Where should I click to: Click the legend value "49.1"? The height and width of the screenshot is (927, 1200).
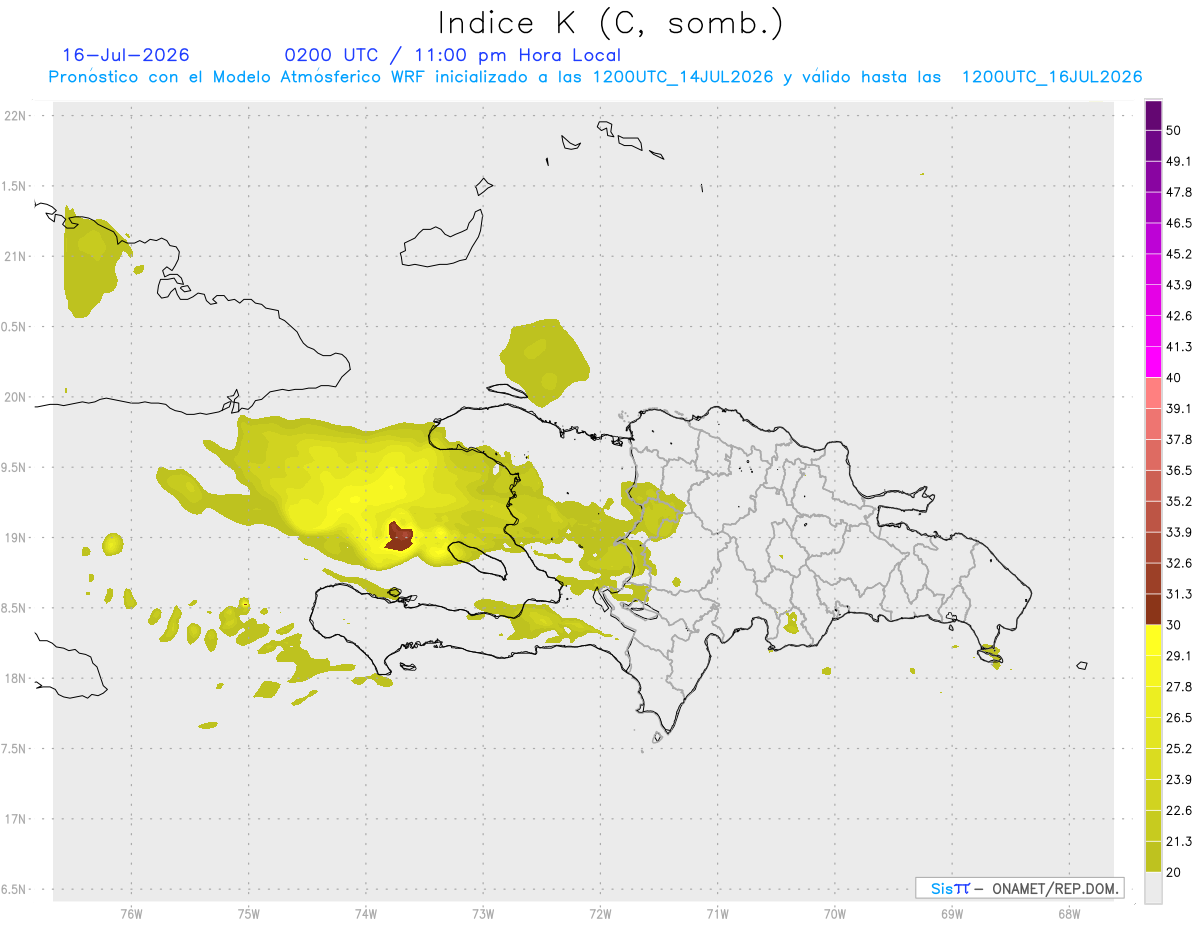(1178, 161)
